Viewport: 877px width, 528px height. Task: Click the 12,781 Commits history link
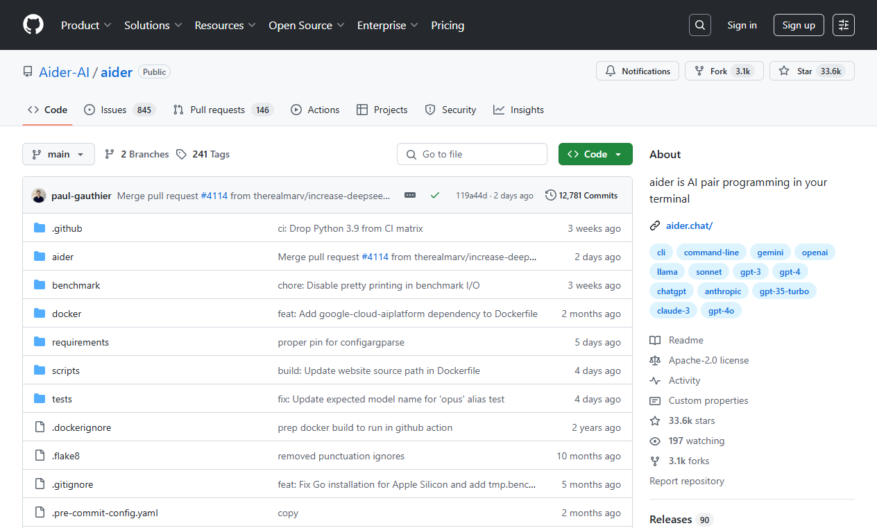click(x=581, y=195)
